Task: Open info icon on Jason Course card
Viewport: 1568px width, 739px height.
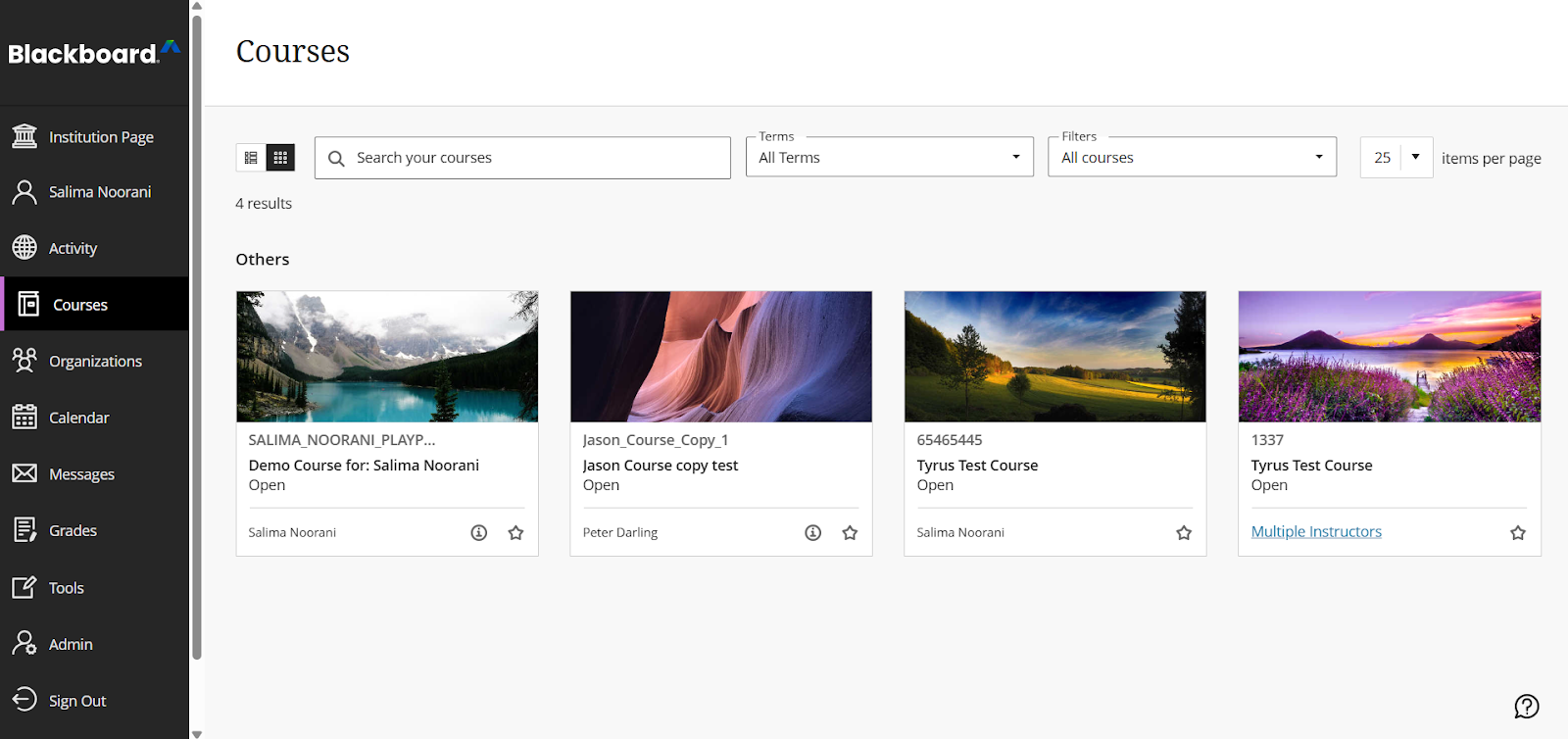Action: (x=813, y=532)
